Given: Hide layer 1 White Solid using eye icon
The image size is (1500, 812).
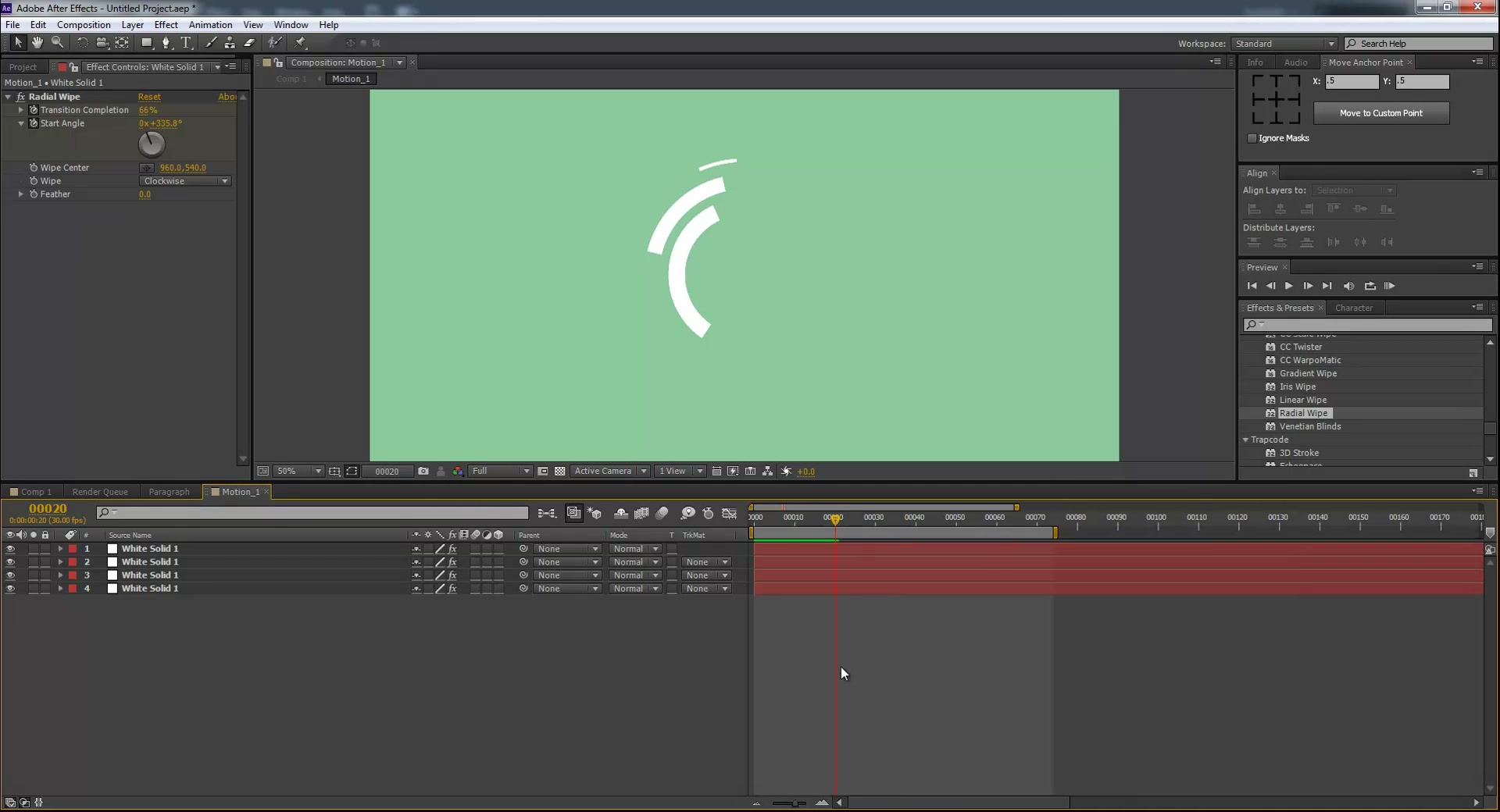Looking at the screenshot, I should click(x=10, y=549).
